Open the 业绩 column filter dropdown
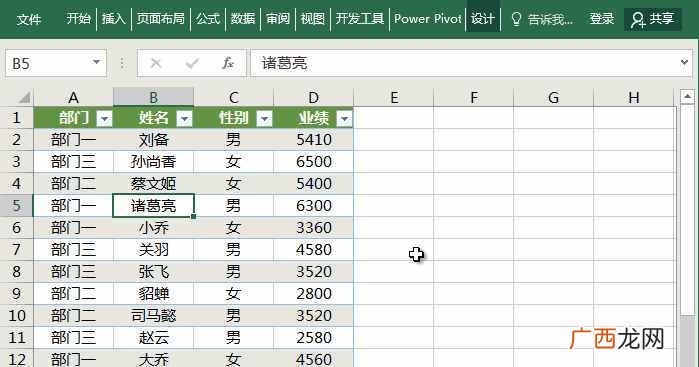The height and width of the screenshot is (367, 699). tap(345, 119)
